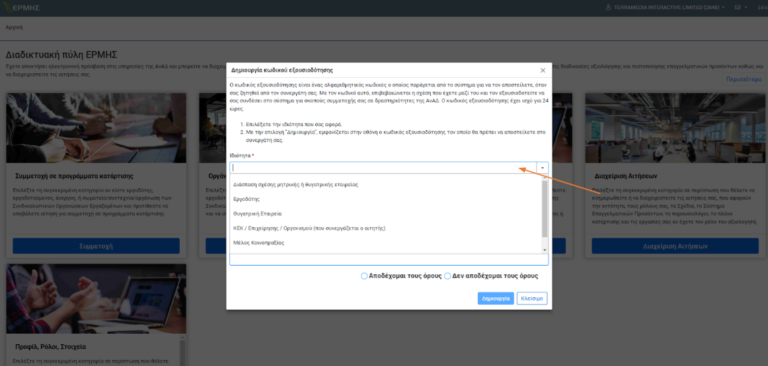Expand the arrow beside the envelope icon
This screenshot has width=768, height=366.
coord(746,7)
